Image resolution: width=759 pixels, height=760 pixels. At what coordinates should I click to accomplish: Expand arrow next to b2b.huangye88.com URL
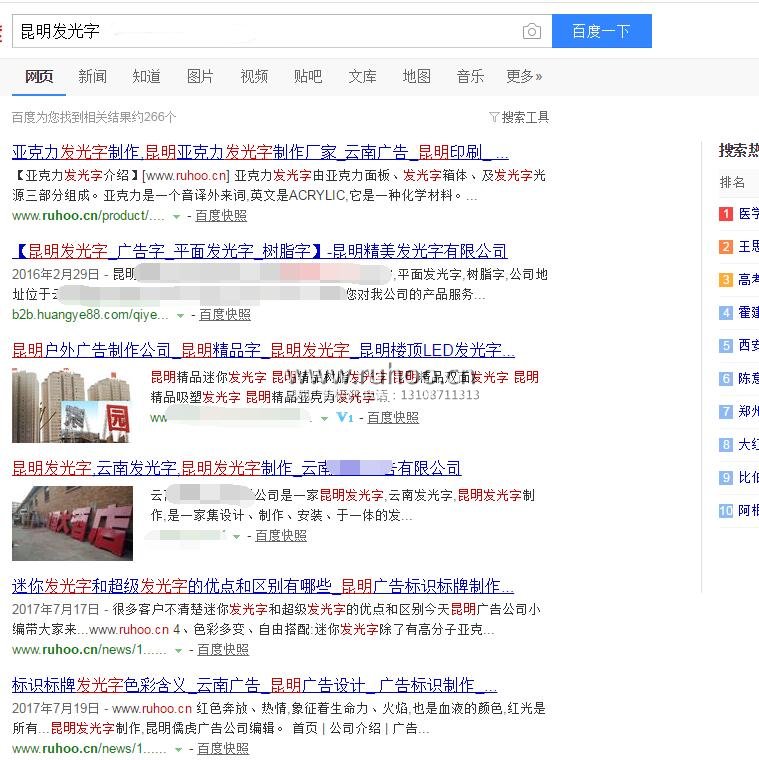(x=180, y=316)
